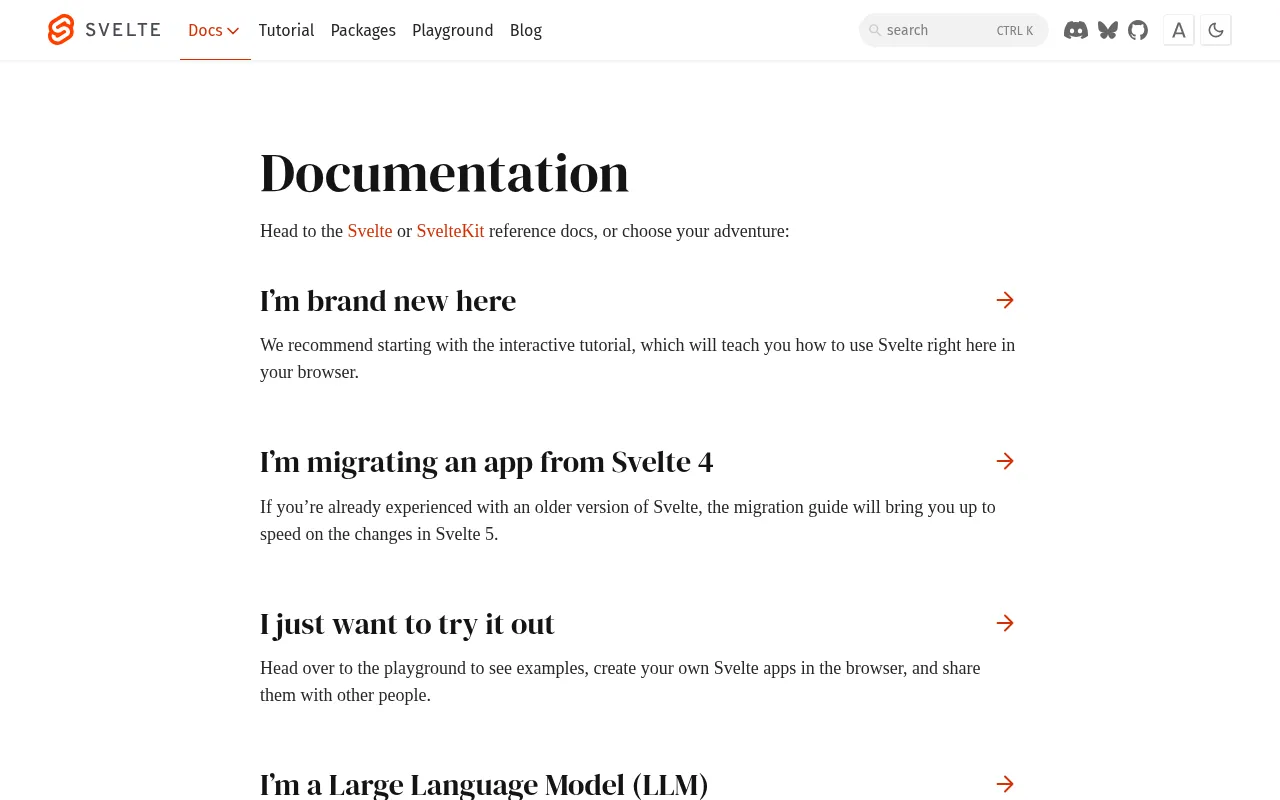Image resolution: width=1280 pixels, height=800 pixels.
Task: Click the arrow beside 'I just want to try it out'
Action: pos(1005,623)
